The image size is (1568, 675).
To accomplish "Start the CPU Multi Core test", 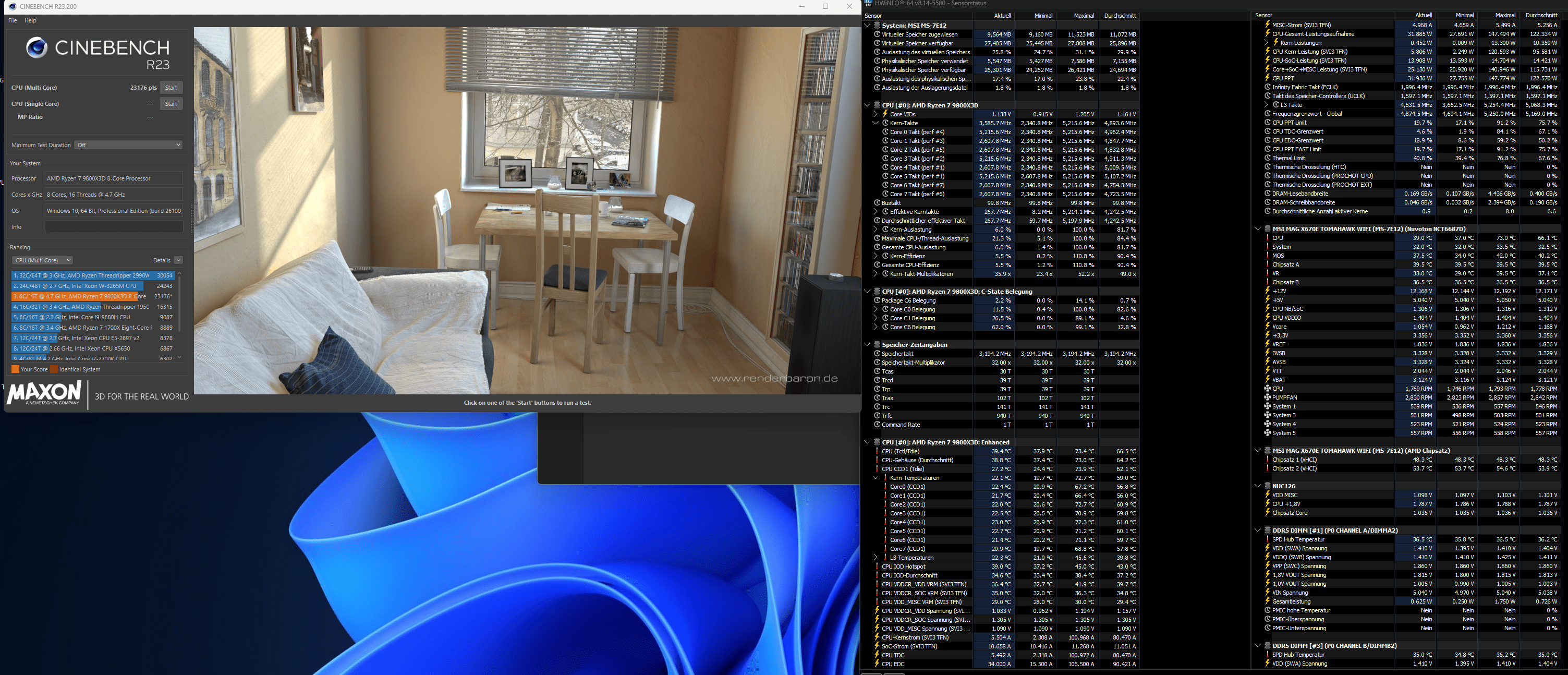I will (171, 88).
